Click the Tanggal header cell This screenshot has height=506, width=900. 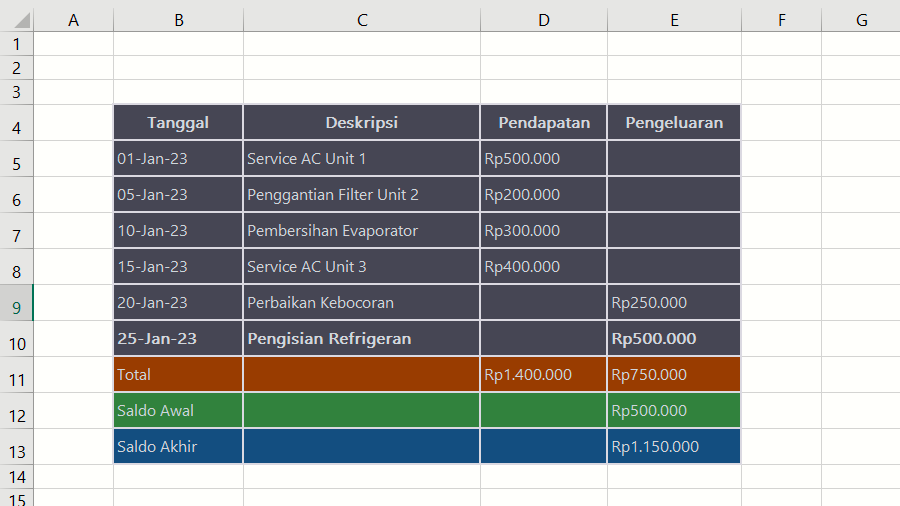(x=178, y=122)
